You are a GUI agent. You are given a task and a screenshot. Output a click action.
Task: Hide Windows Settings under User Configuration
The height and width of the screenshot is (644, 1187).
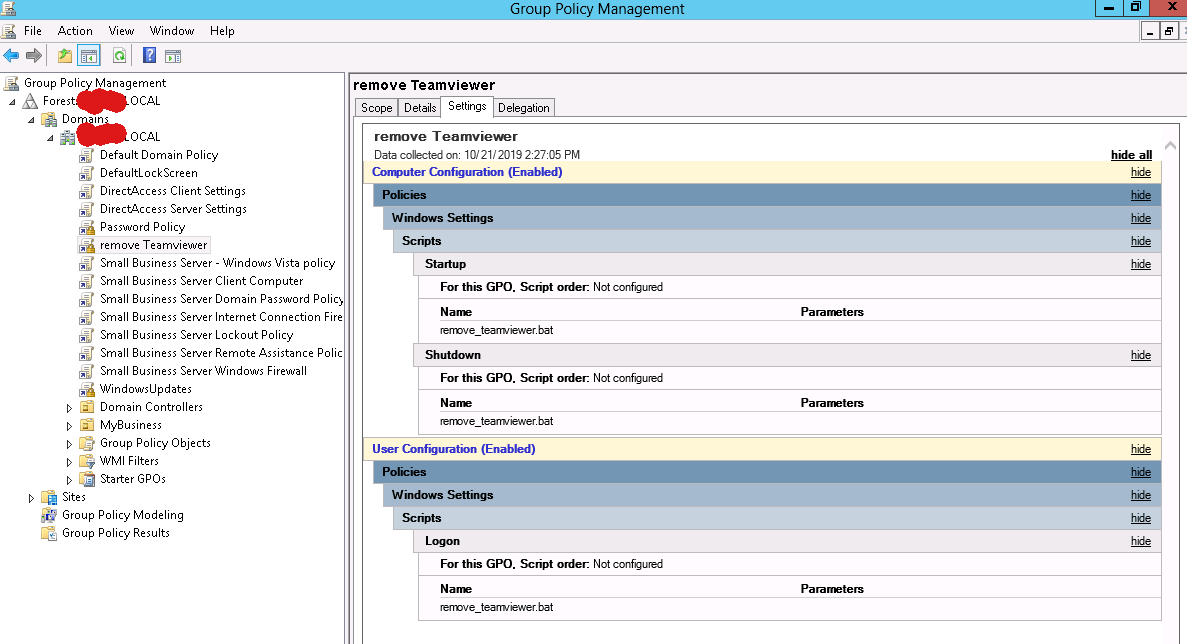[1141, 495]
